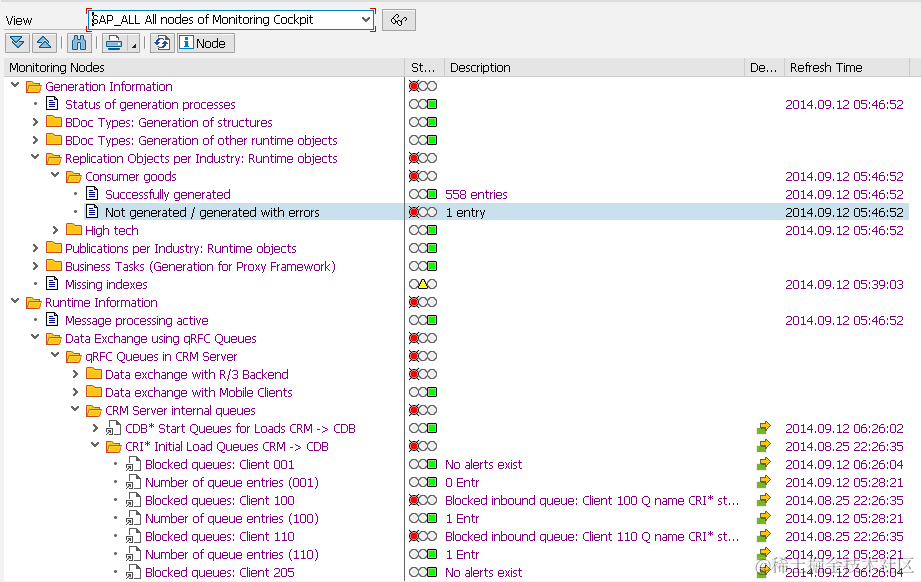The height and width of the screenshot is (582, 921).
Task: Click detail arrow icon for CDB* Start Queues row
Action: [764, 428]
